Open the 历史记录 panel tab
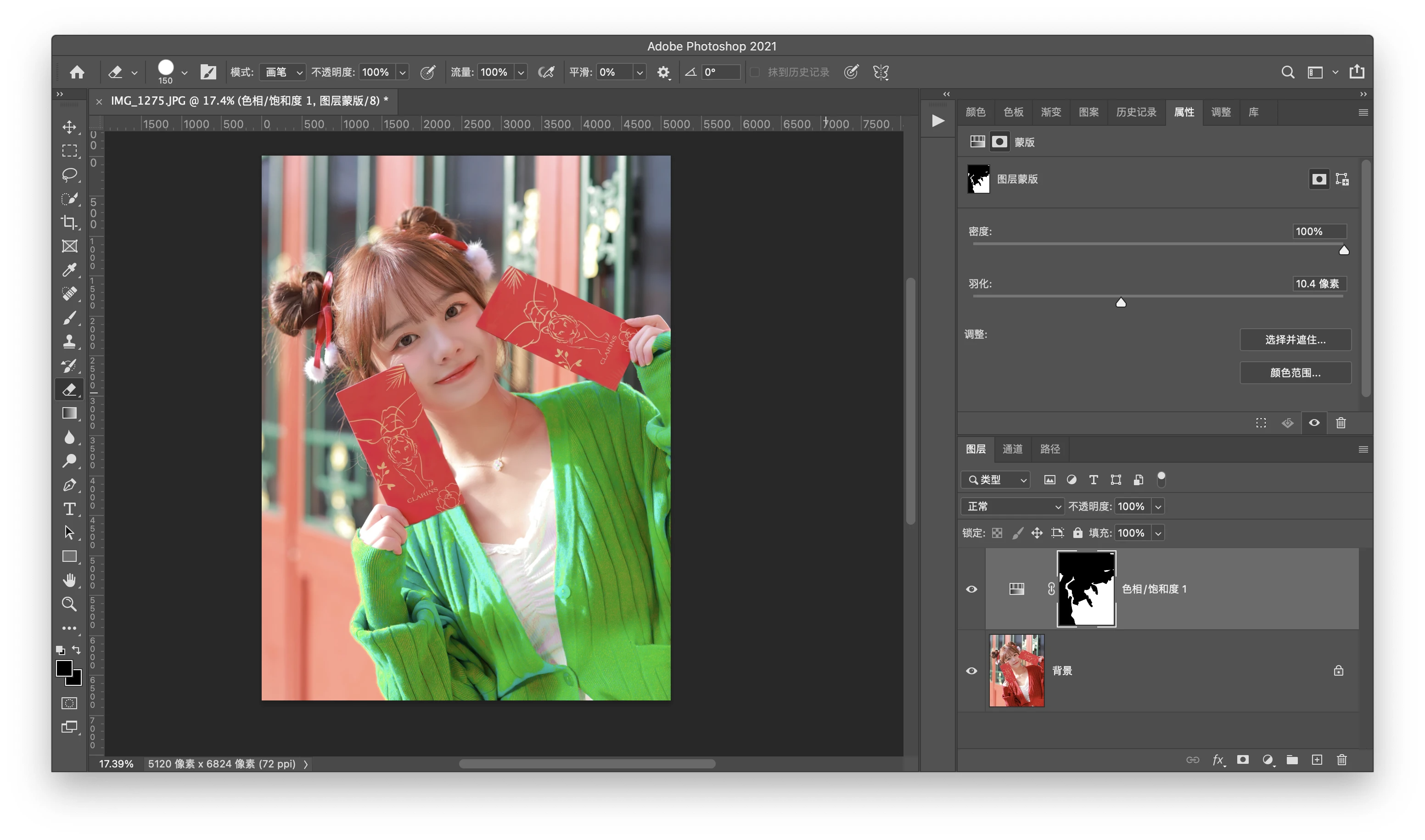This screenshot has width=1425, height=840. click(1136, 112)
